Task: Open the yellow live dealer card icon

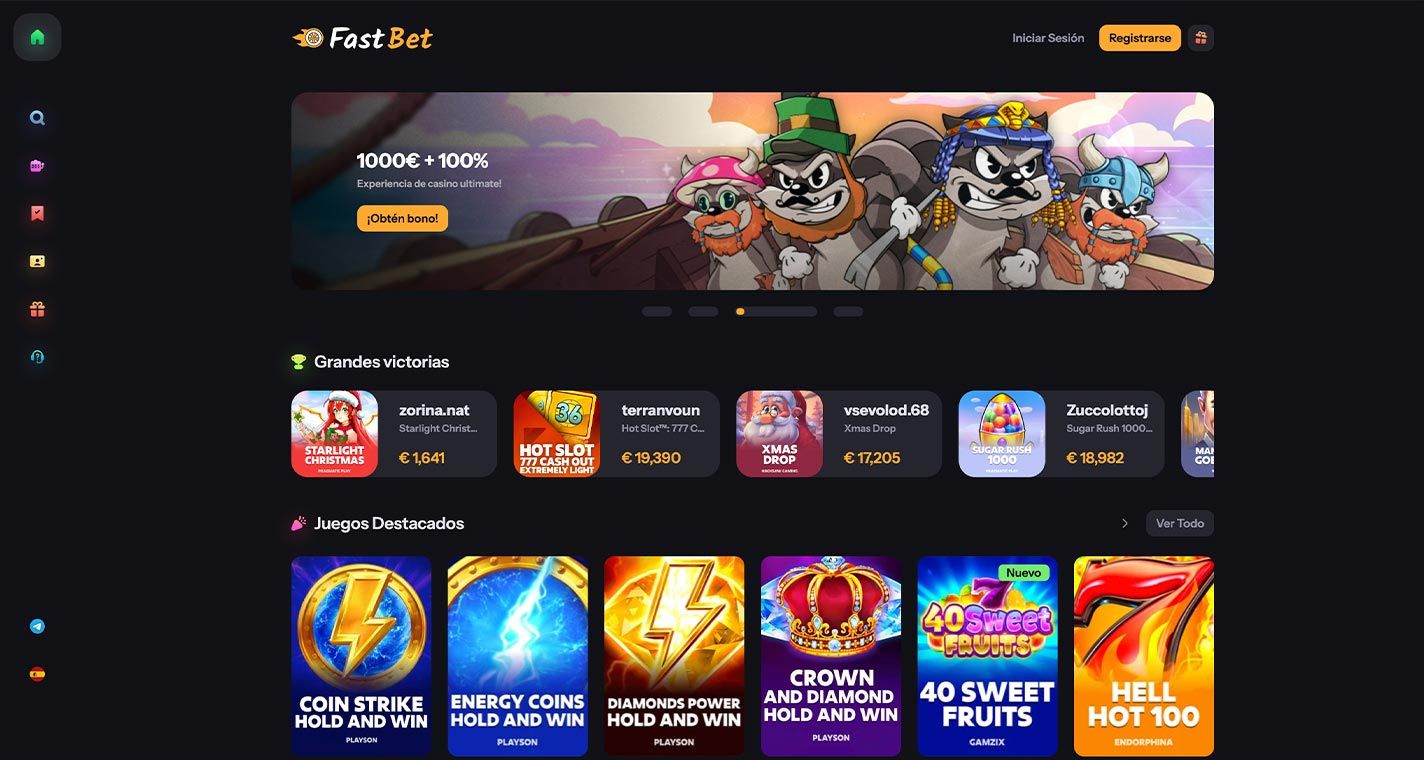Action: coord(37,261)
